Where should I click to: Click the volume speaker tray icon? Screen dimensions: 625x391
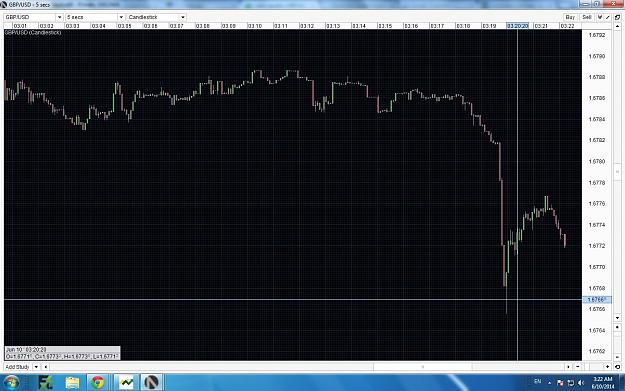tap(581, 383)
